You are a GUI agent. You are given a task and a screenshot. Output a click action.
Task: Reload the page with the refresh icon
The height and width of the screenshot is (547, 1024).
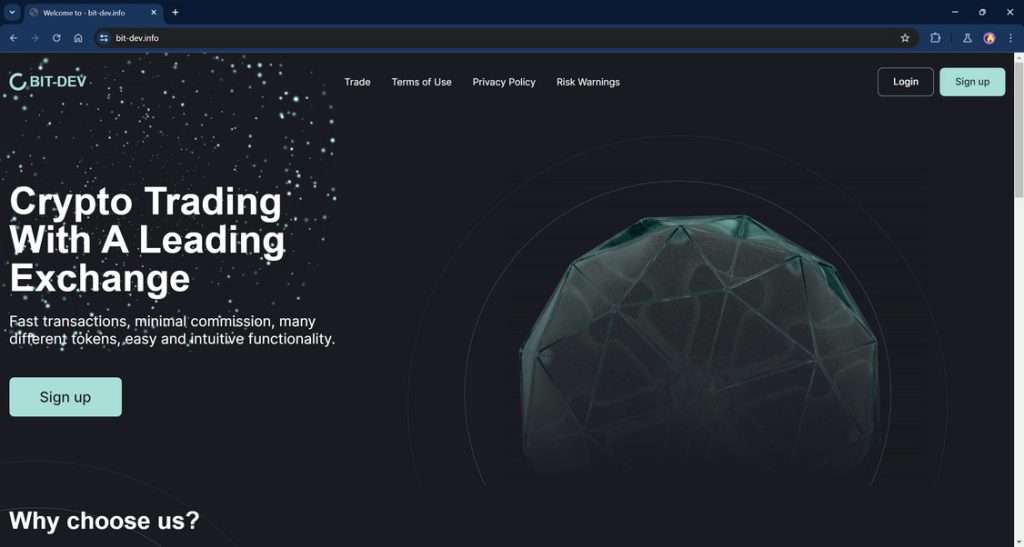click(57, 38)
